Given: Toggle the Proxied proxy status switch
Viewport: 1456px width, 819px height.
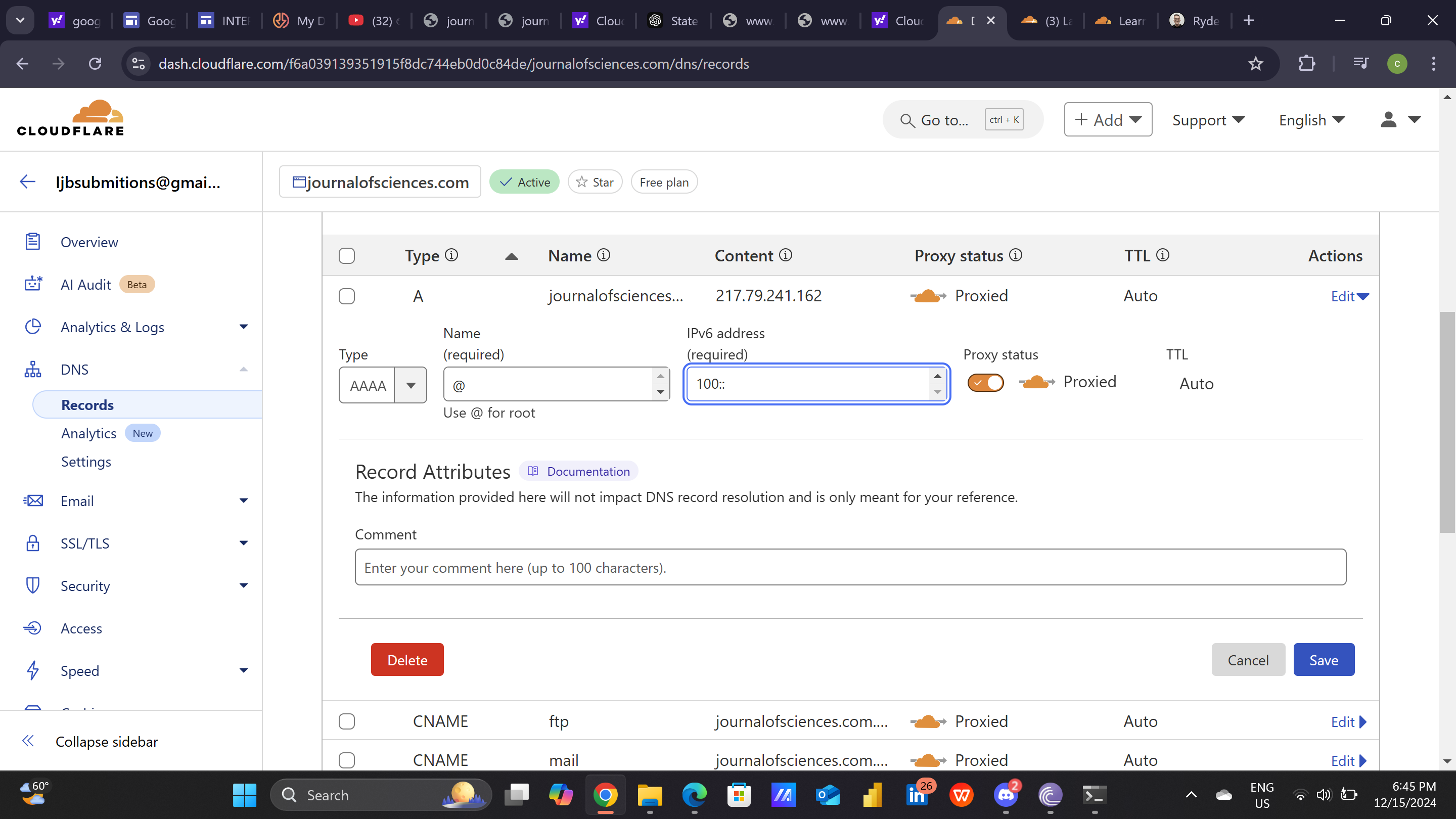Looking at the screenshot, I should tap(985, 383).
